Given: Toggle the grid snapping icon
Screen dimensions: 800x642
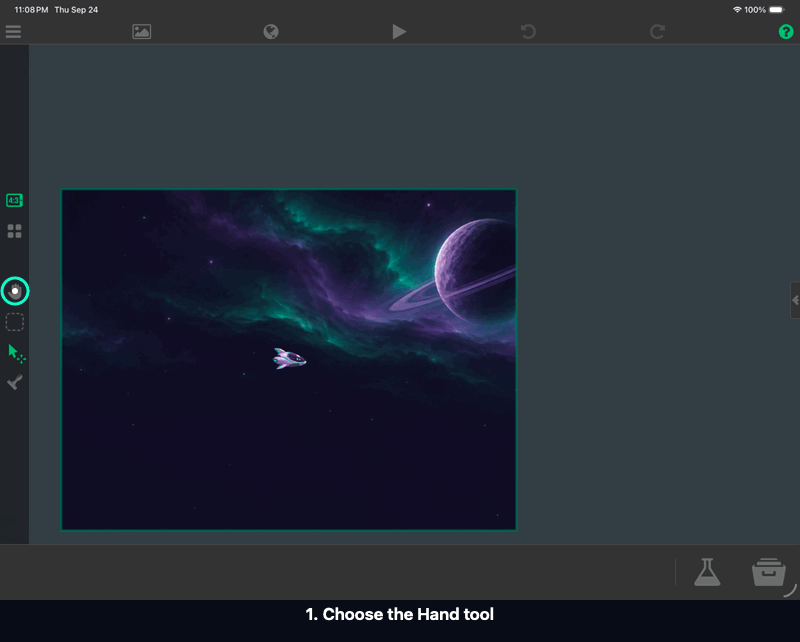Looking at the screenshot, I should point(14,231).
